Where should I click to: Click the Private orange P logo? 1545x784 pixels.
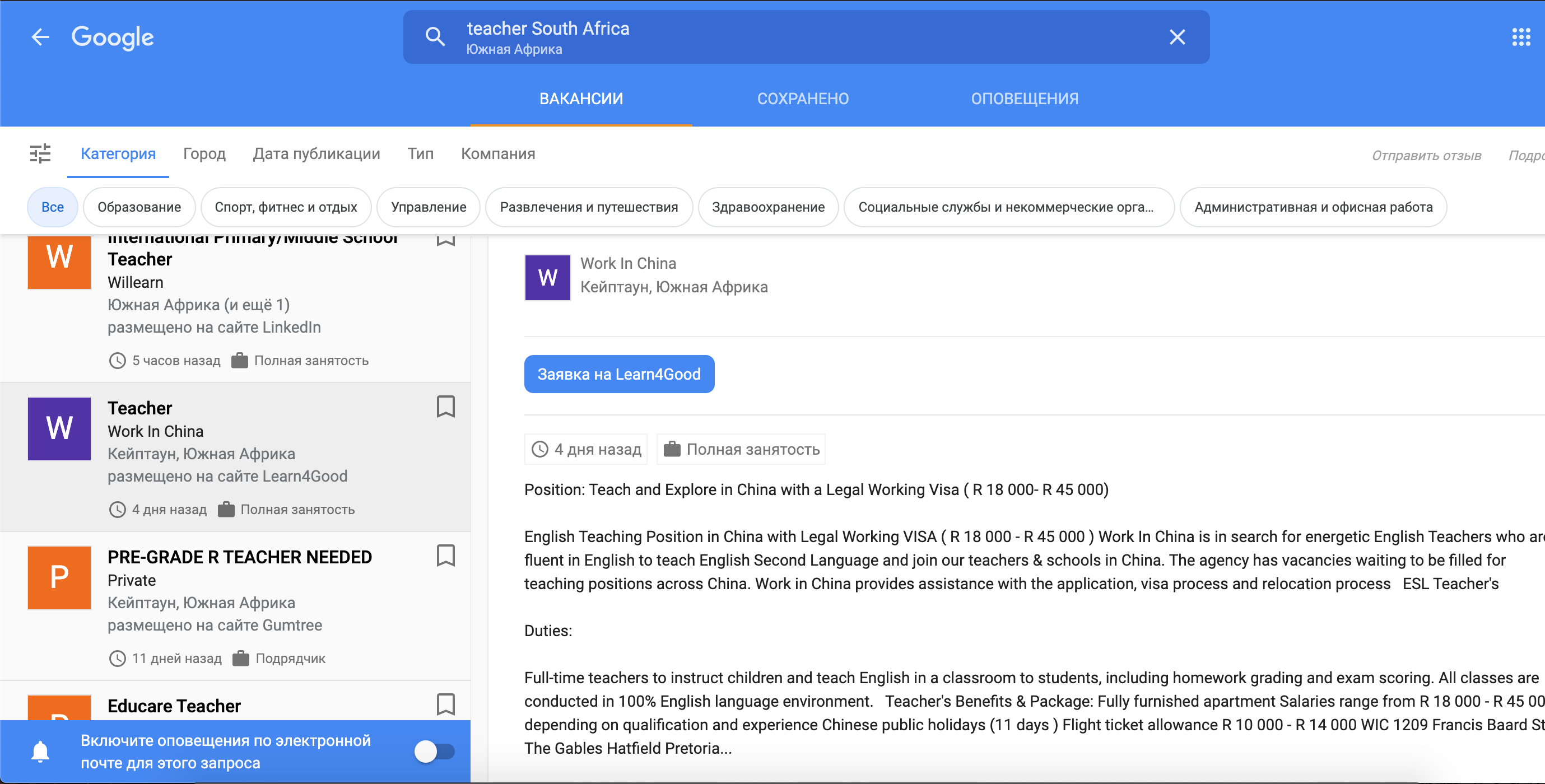(x=59, y=577)
